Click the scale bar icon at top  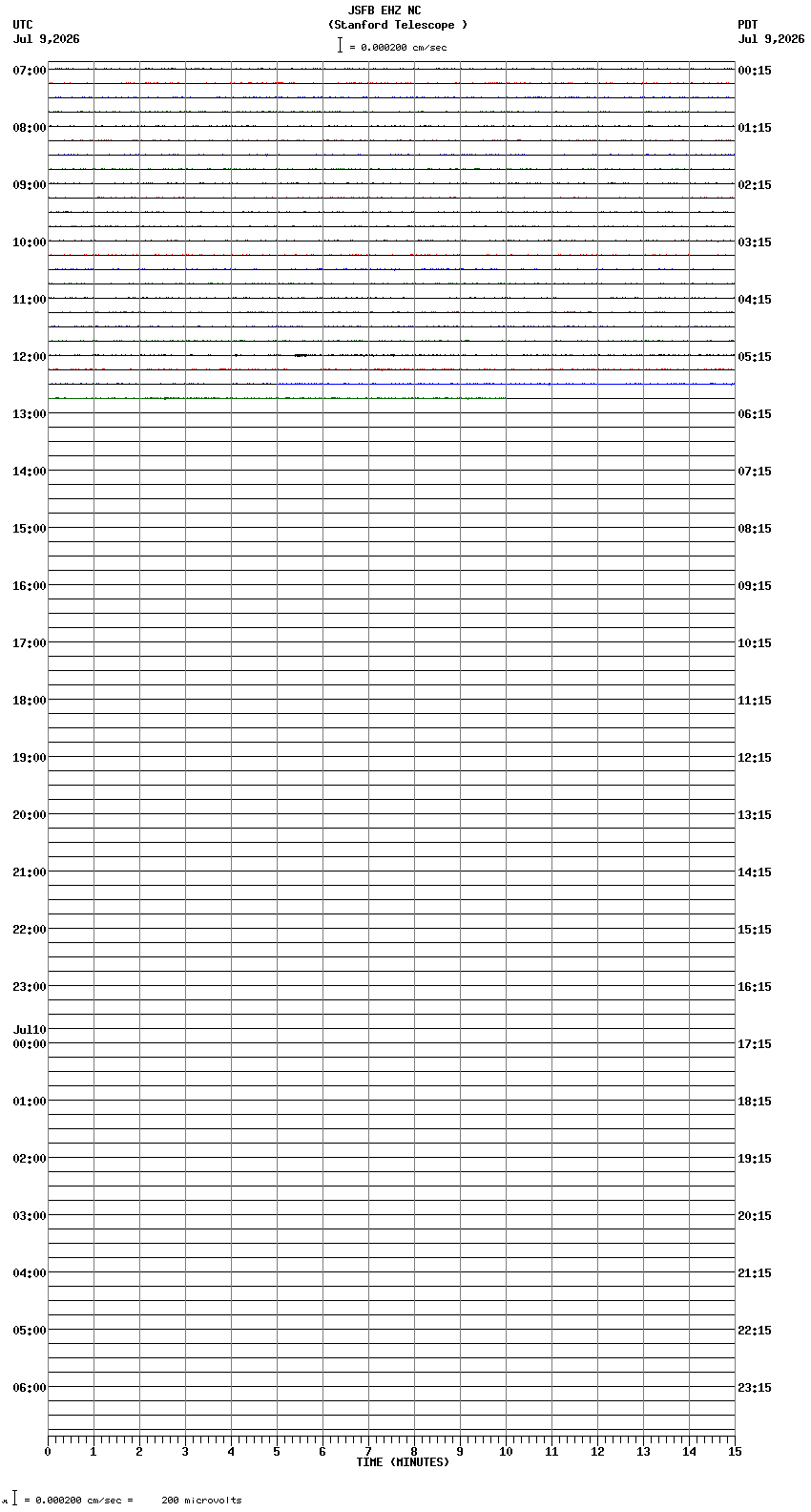[340, 45]
